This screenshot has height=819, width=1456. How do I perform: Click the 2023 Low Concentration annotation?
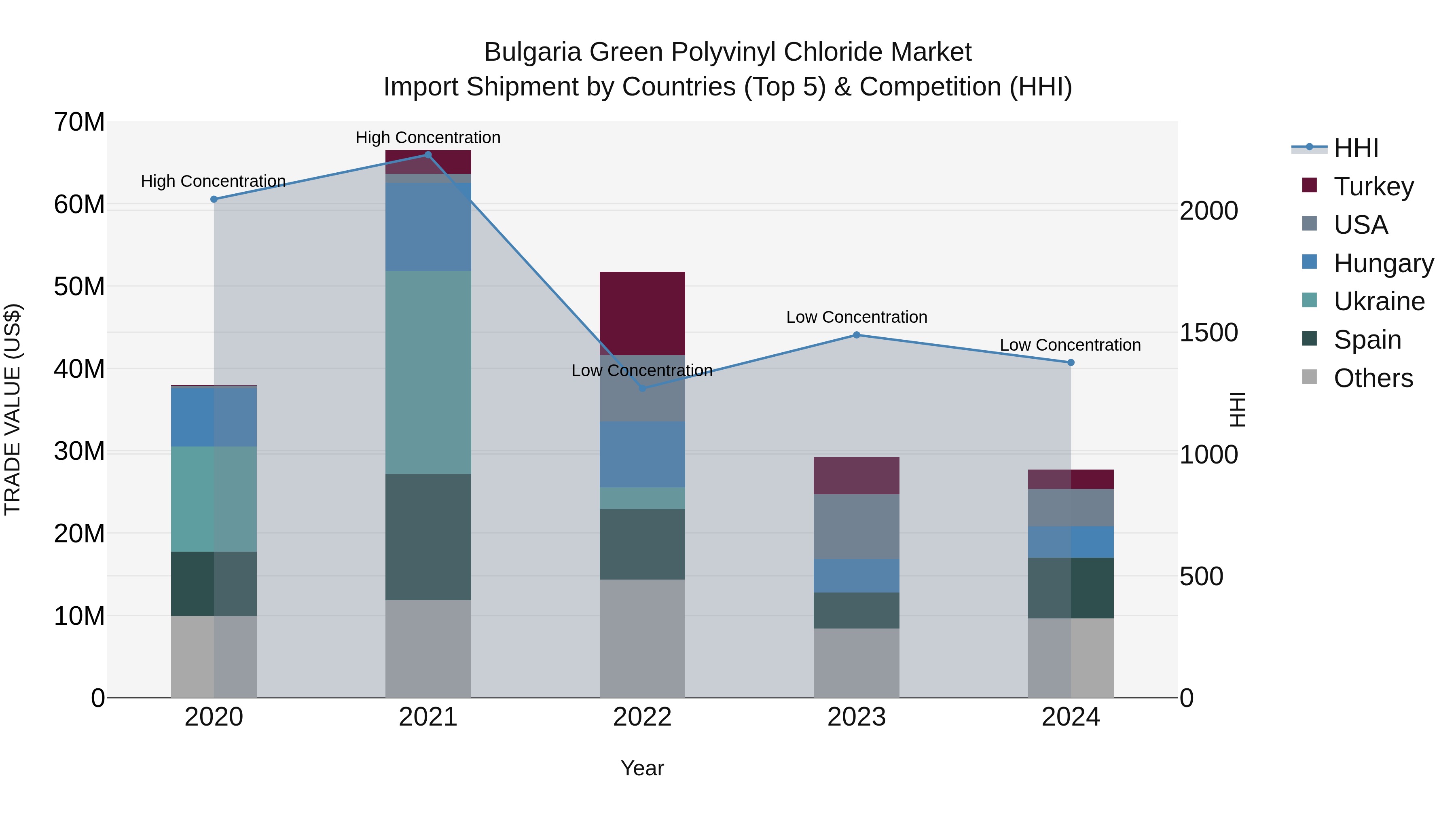[x=857, y=317]
